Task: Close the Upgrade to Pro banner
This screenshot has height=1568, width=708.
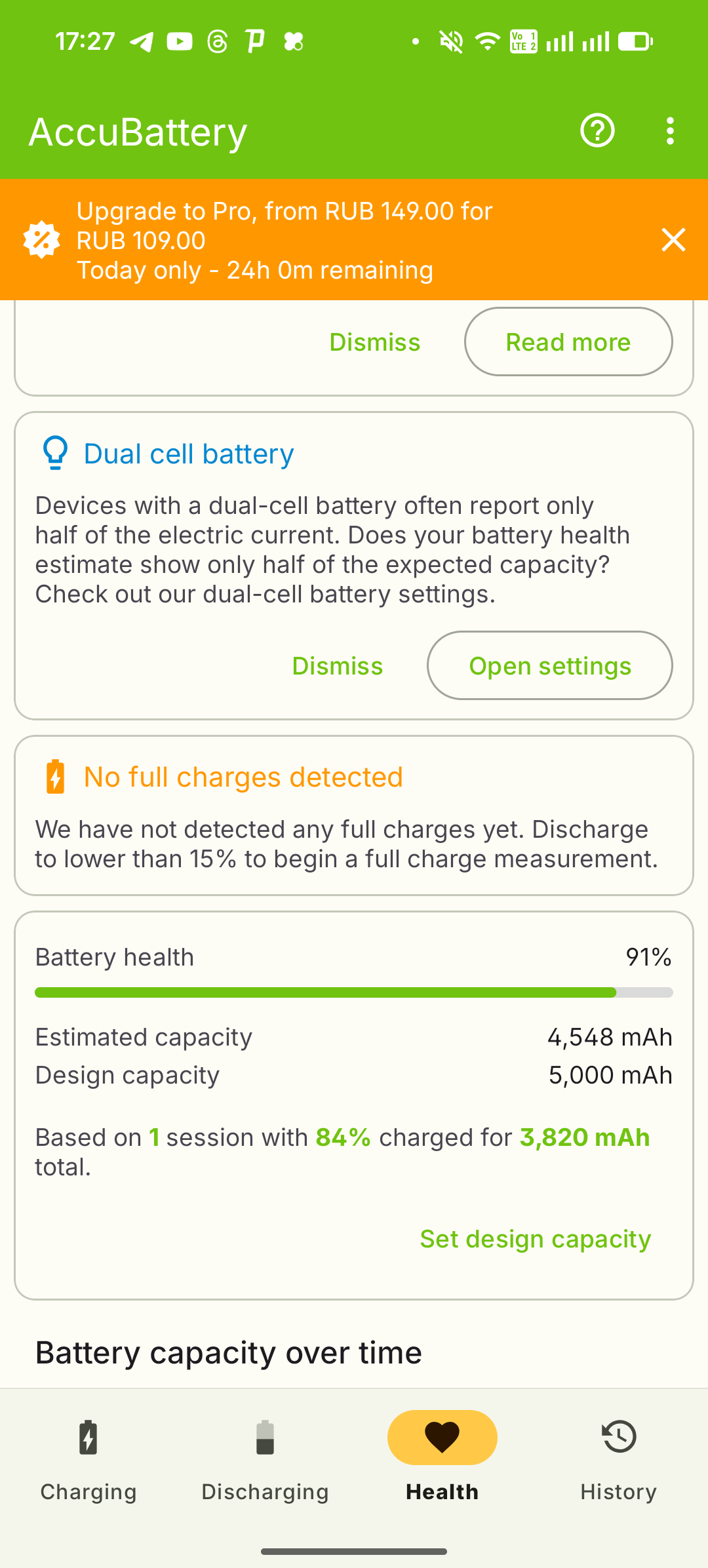Action: coord(673,240)
